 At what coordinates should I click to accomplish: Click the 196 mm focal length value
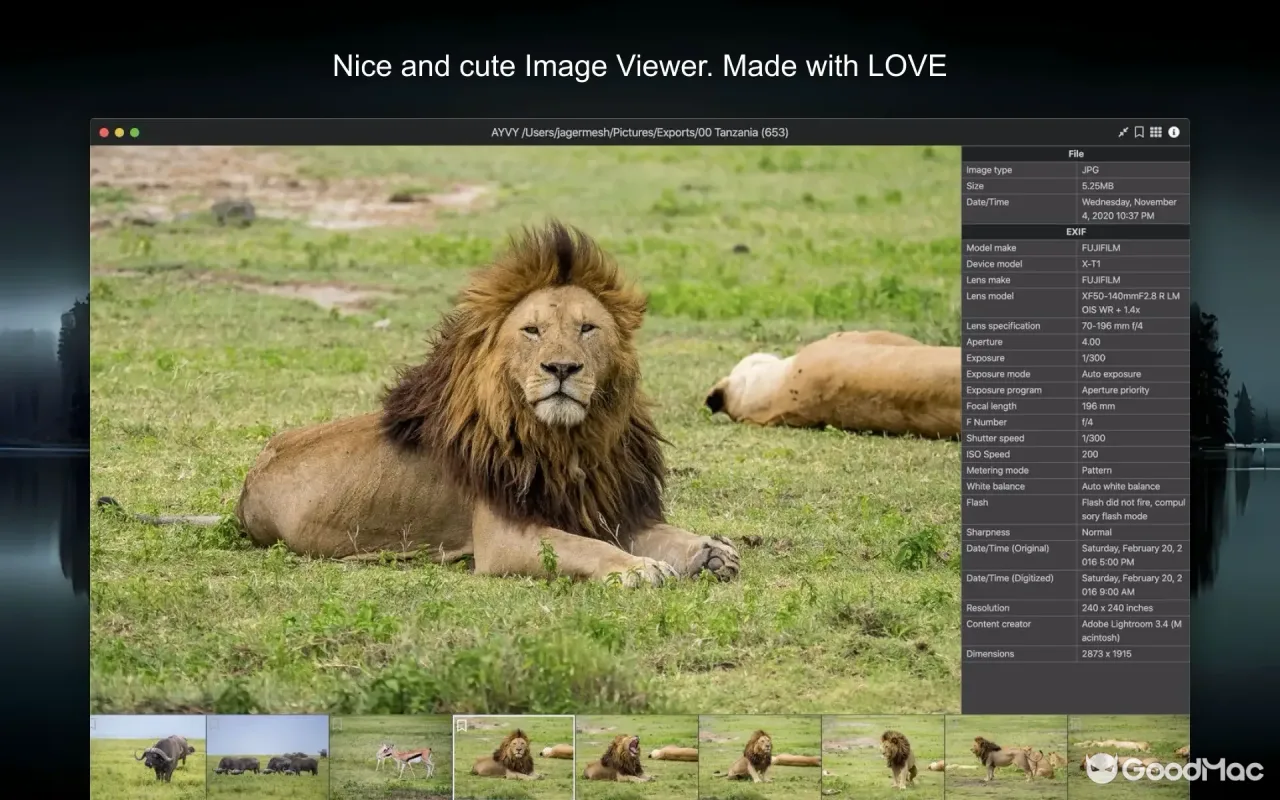point(1098,406)
